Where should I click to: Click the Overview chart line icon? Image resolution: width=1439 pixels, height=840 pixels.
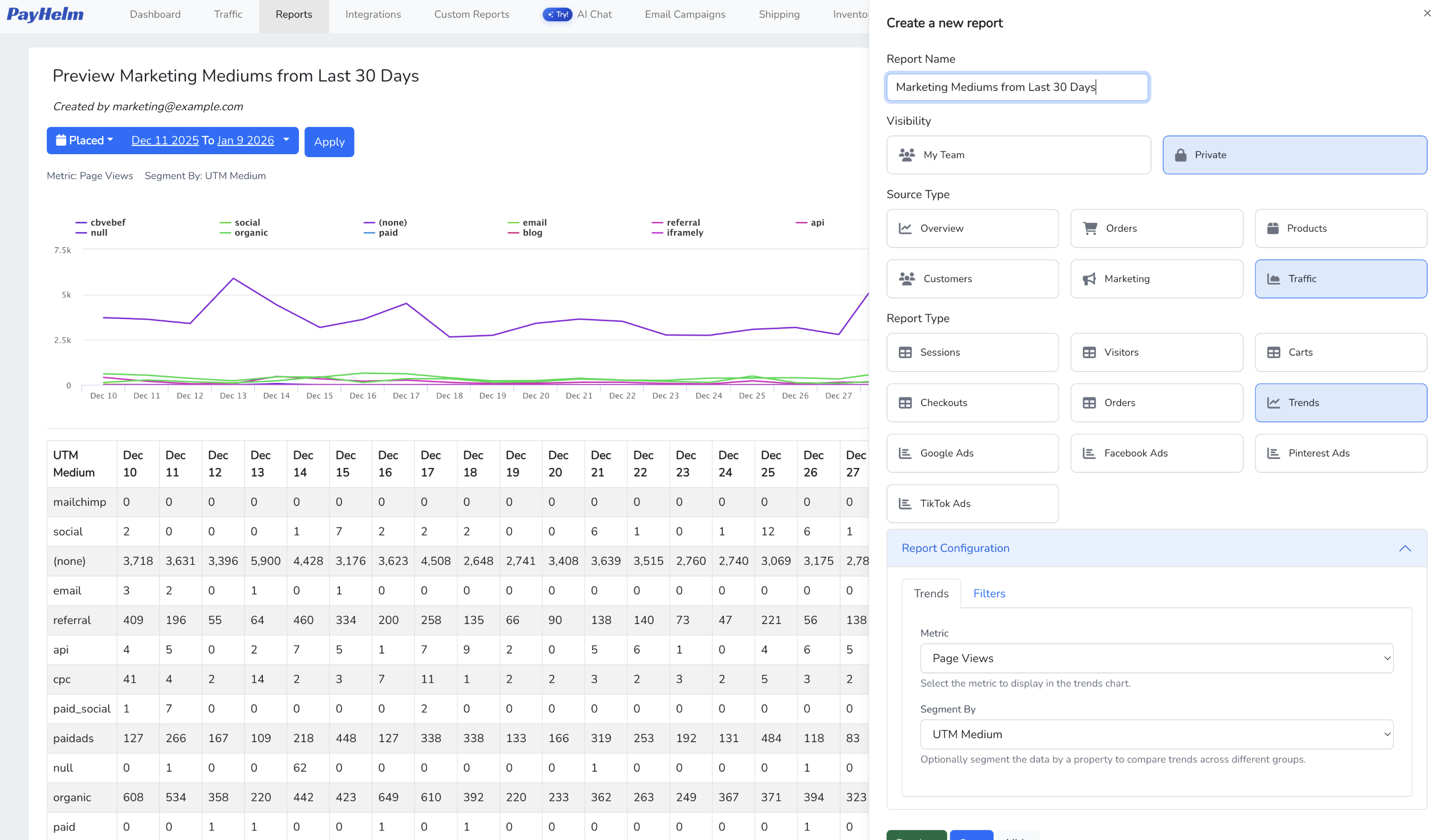coord(905,228)
